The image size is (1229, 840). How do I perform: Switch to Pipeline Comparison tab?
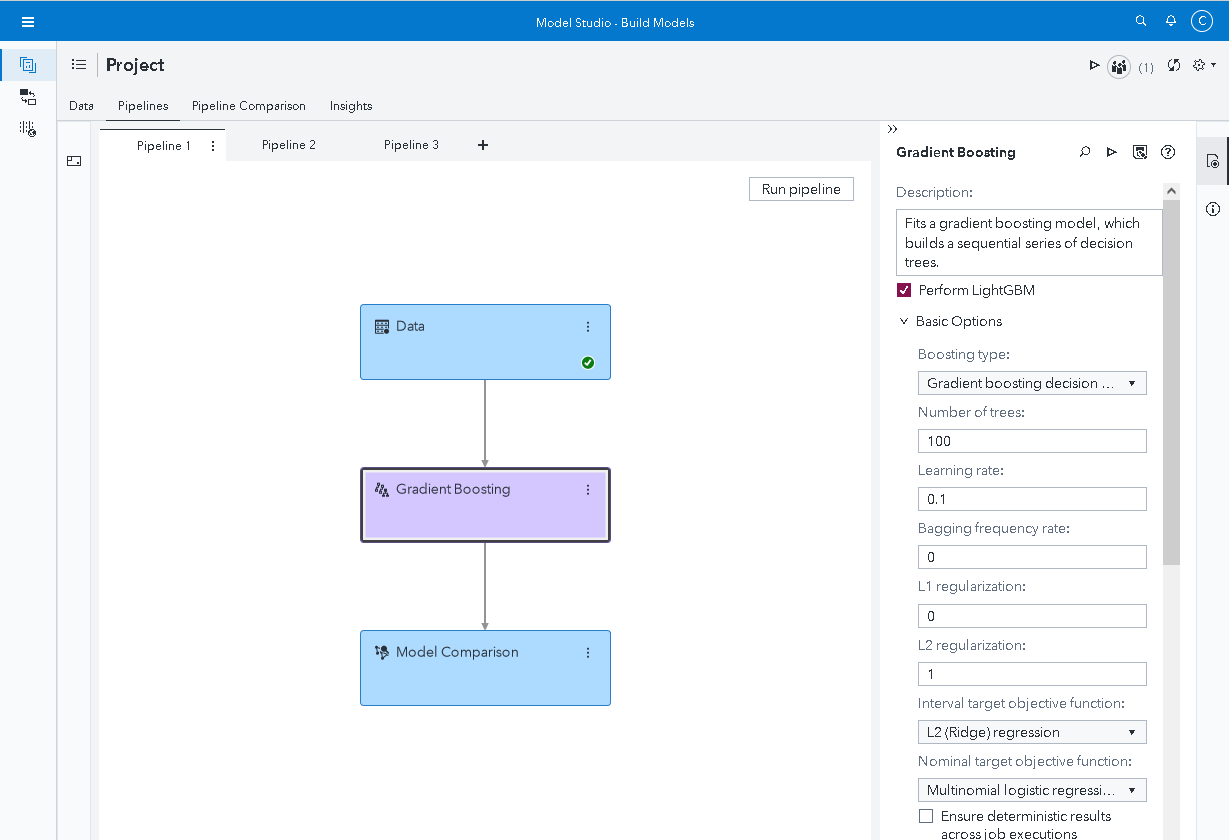tap(249, 106)
